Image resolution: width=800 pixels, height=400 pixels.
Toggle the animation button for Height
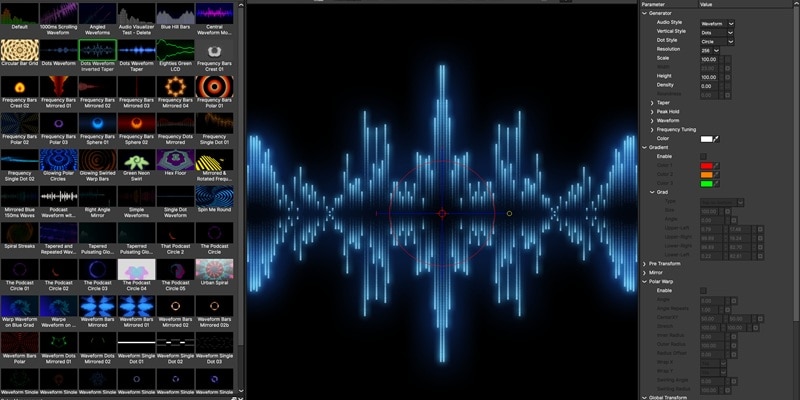click(x=728, y=77)
